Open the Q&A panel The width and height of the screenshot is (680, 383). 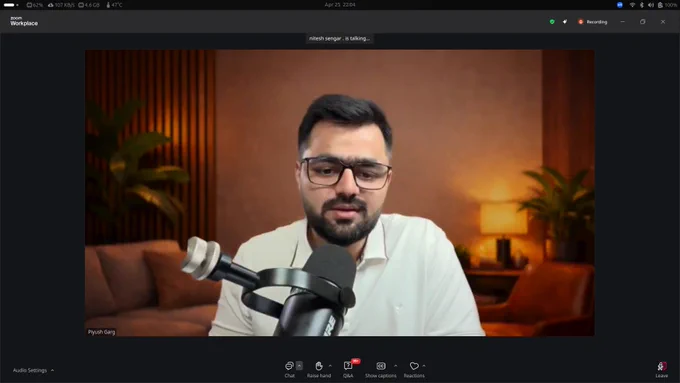(x=348, y=369)
